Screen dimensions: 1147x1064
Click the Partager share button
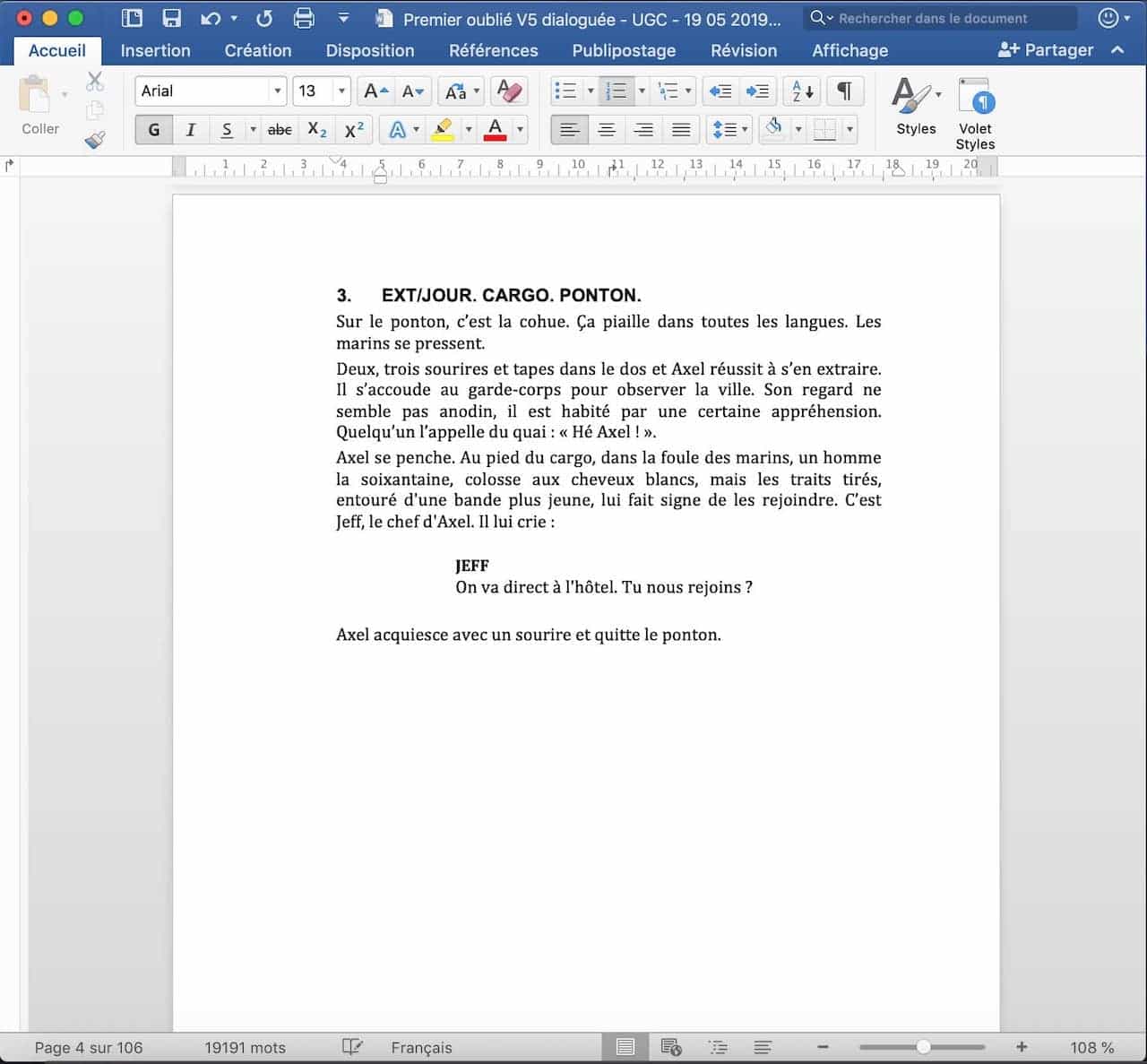[x=1046, y=50]
